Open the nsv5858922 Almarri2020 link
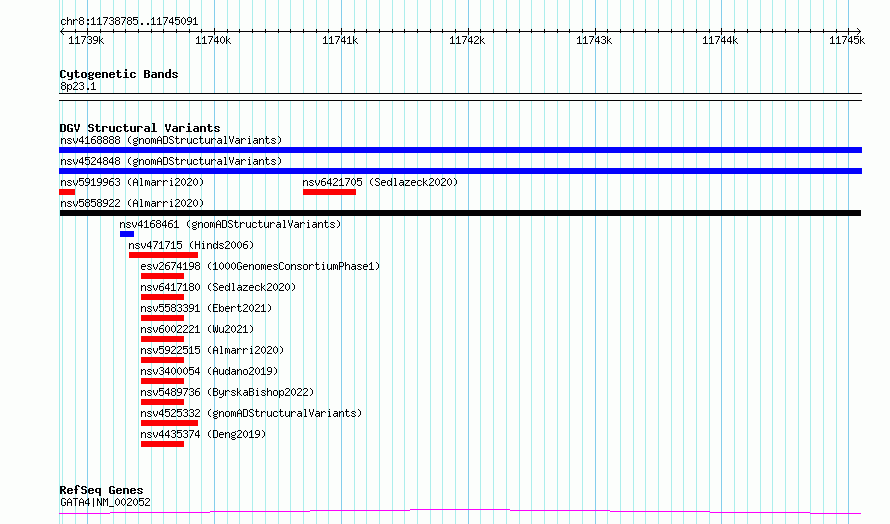Screen dimensions: 890x524 tap(132, 203)
